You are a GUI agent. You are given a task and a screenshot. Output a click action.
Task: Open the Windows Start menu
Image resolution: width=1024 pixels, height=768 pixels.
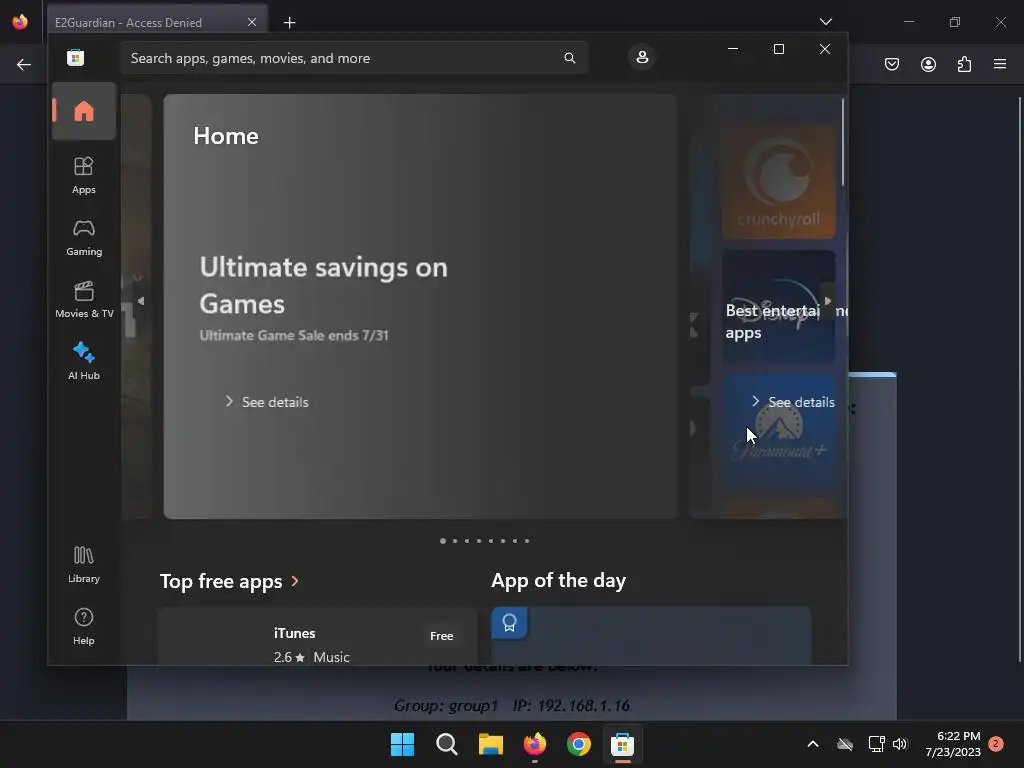point(402,744)
